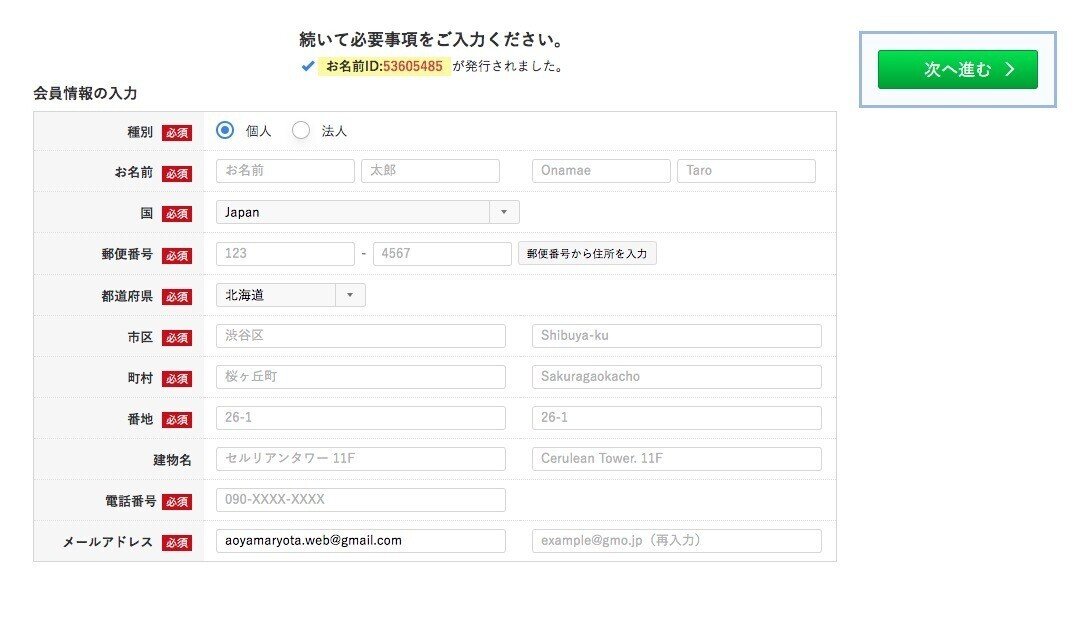Focus the phone number 090-XXXX-XXXX field
Viewport: 1087px width, 642px height.
click(x=360, y=499)
